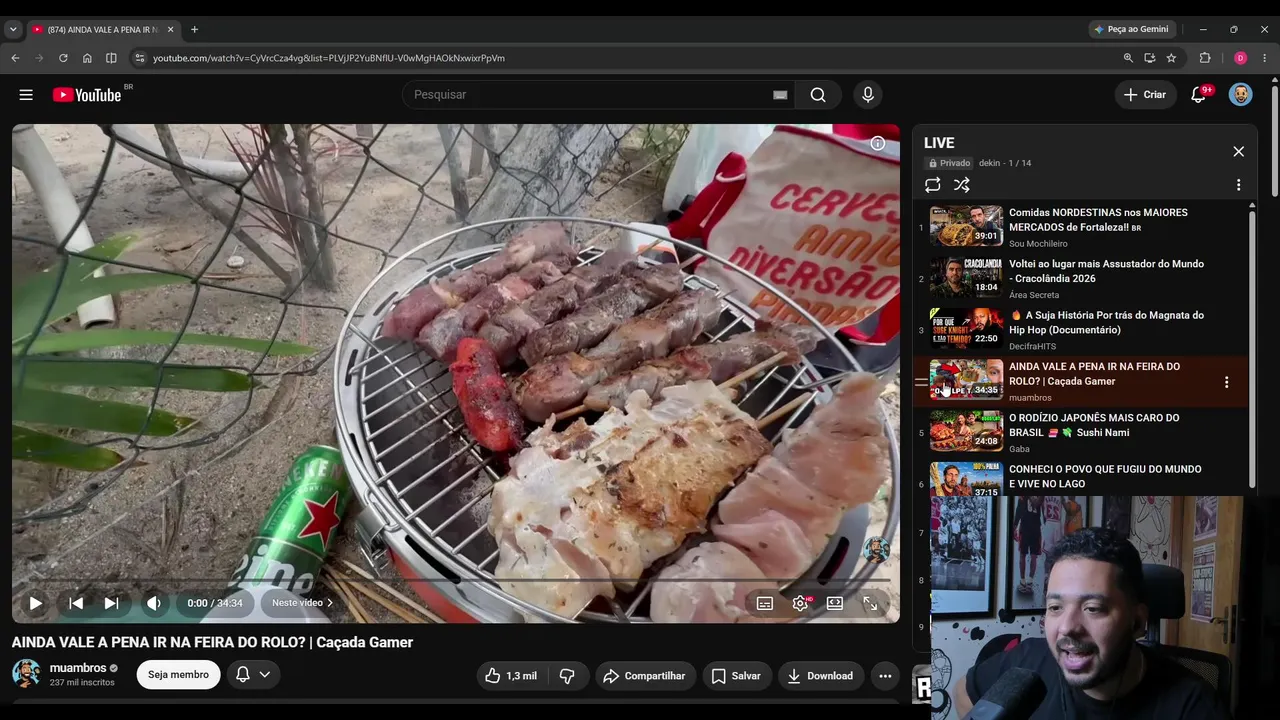
Task: Show the video info card
Action: (x=877, y=143)
